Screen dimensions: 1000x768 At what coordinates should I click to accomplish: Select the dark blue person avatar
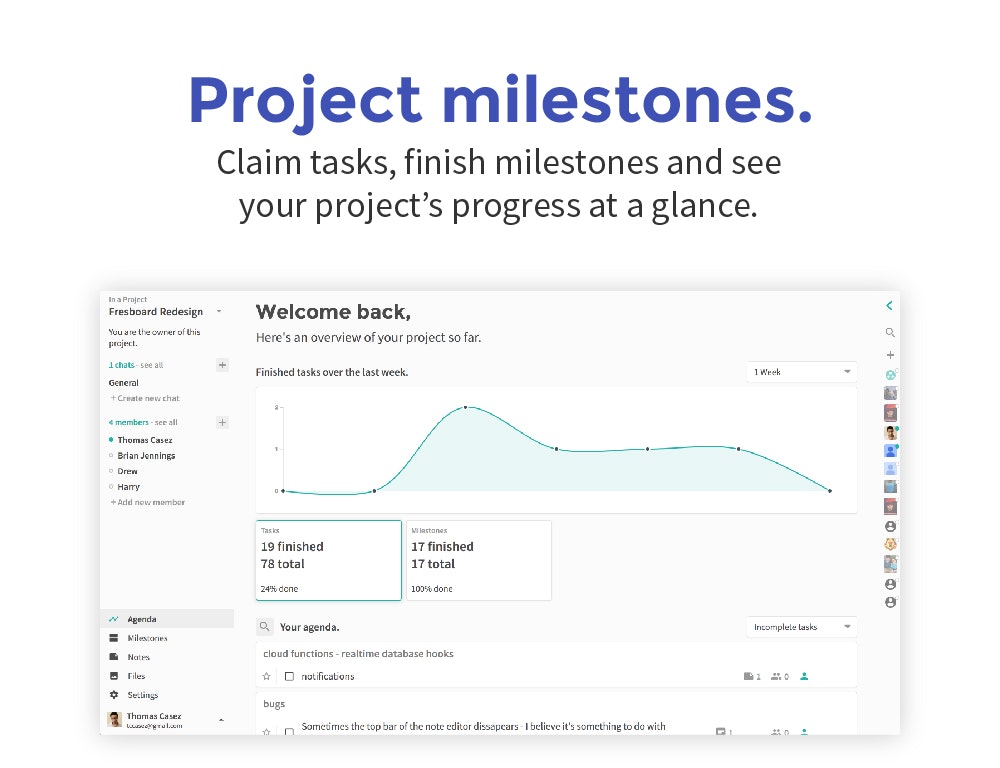click(x=890, y=451)
